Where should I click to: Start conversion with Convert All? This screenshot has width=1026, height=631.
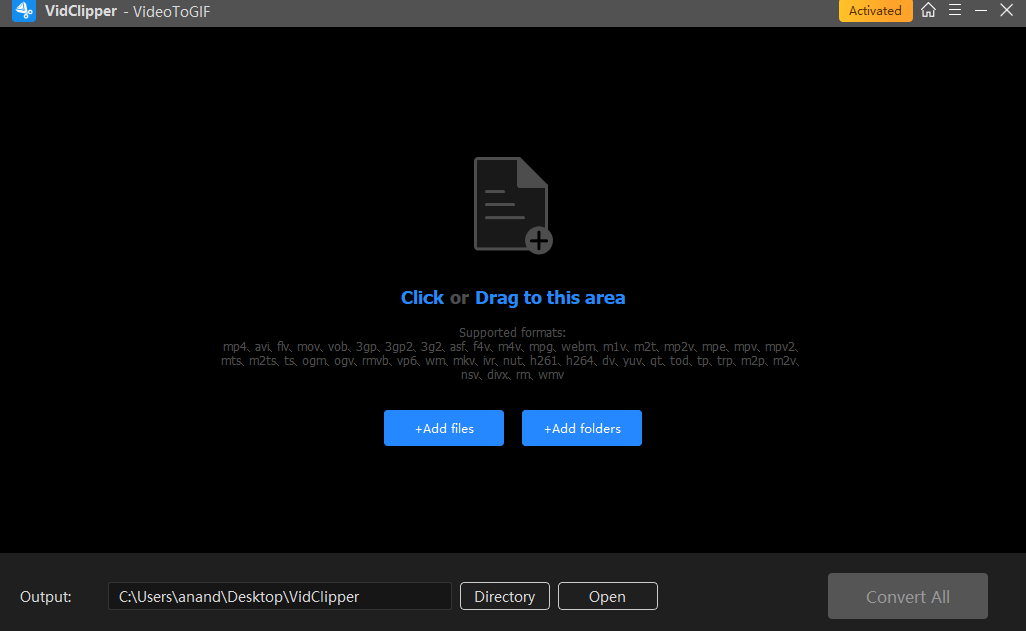point(907,596)
